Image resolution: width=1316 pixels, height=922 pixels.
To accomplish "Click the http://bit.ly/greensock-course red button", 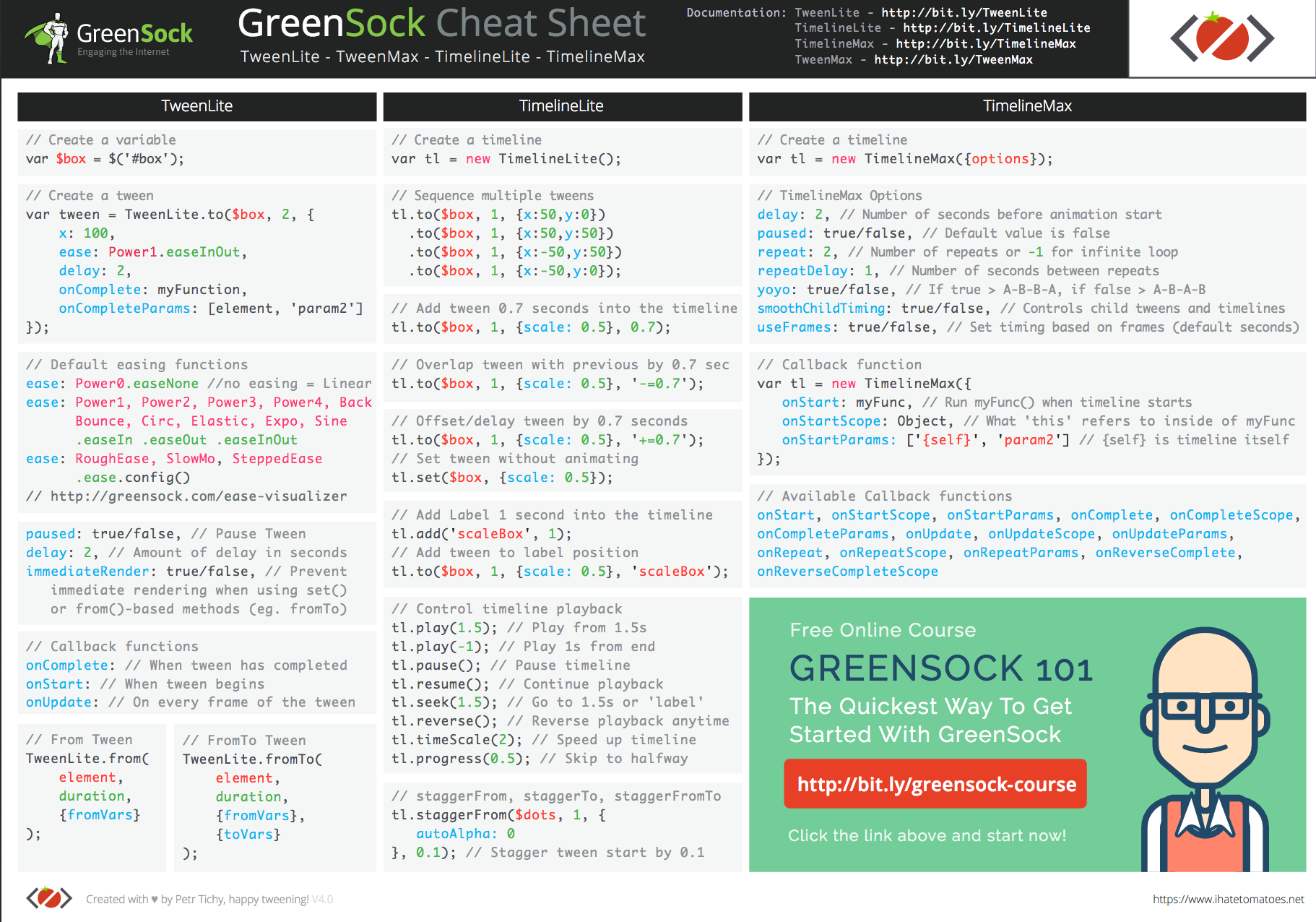I will pyautogui.click(x=935, y=783).
